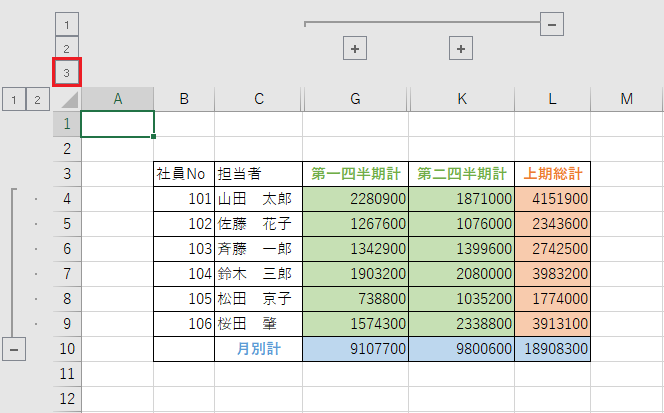Viewport: 664px width, 413px height.
Task: Collapse row group with minus beside row 10
Action: (x=14, y=349)
